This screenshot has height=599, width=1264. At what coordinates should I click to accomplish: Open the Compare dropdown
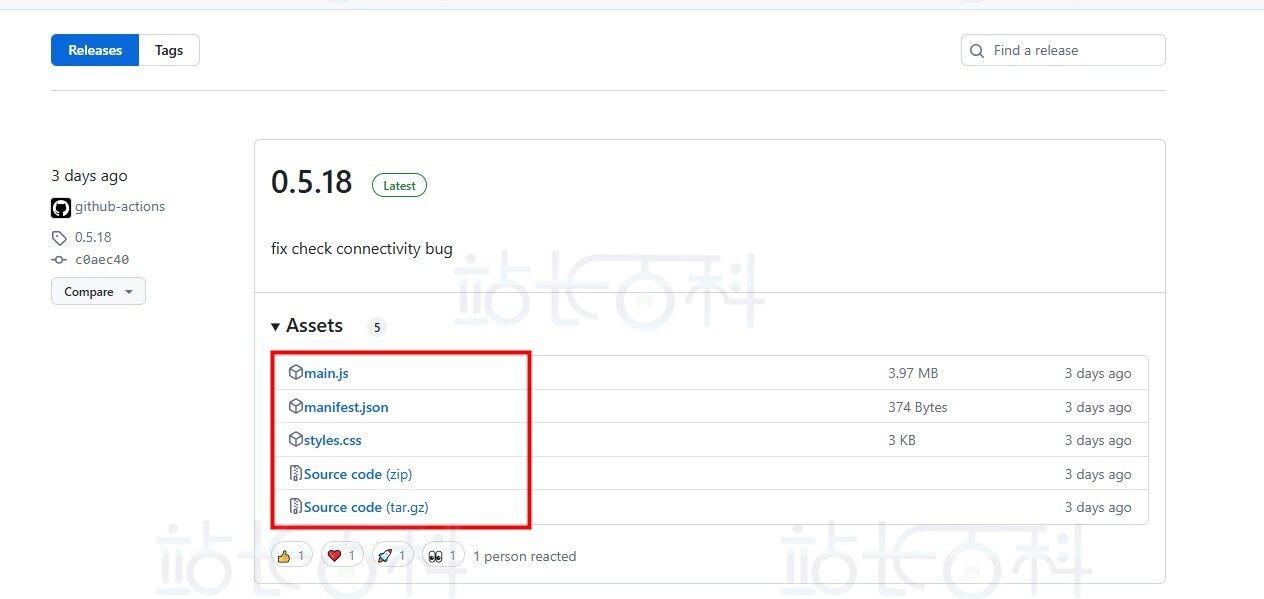click(x=98, y=292)
